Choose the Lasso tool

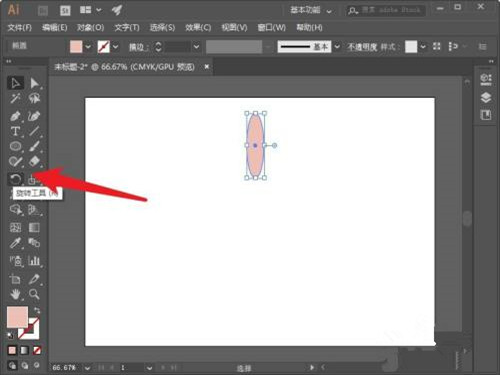34,98
